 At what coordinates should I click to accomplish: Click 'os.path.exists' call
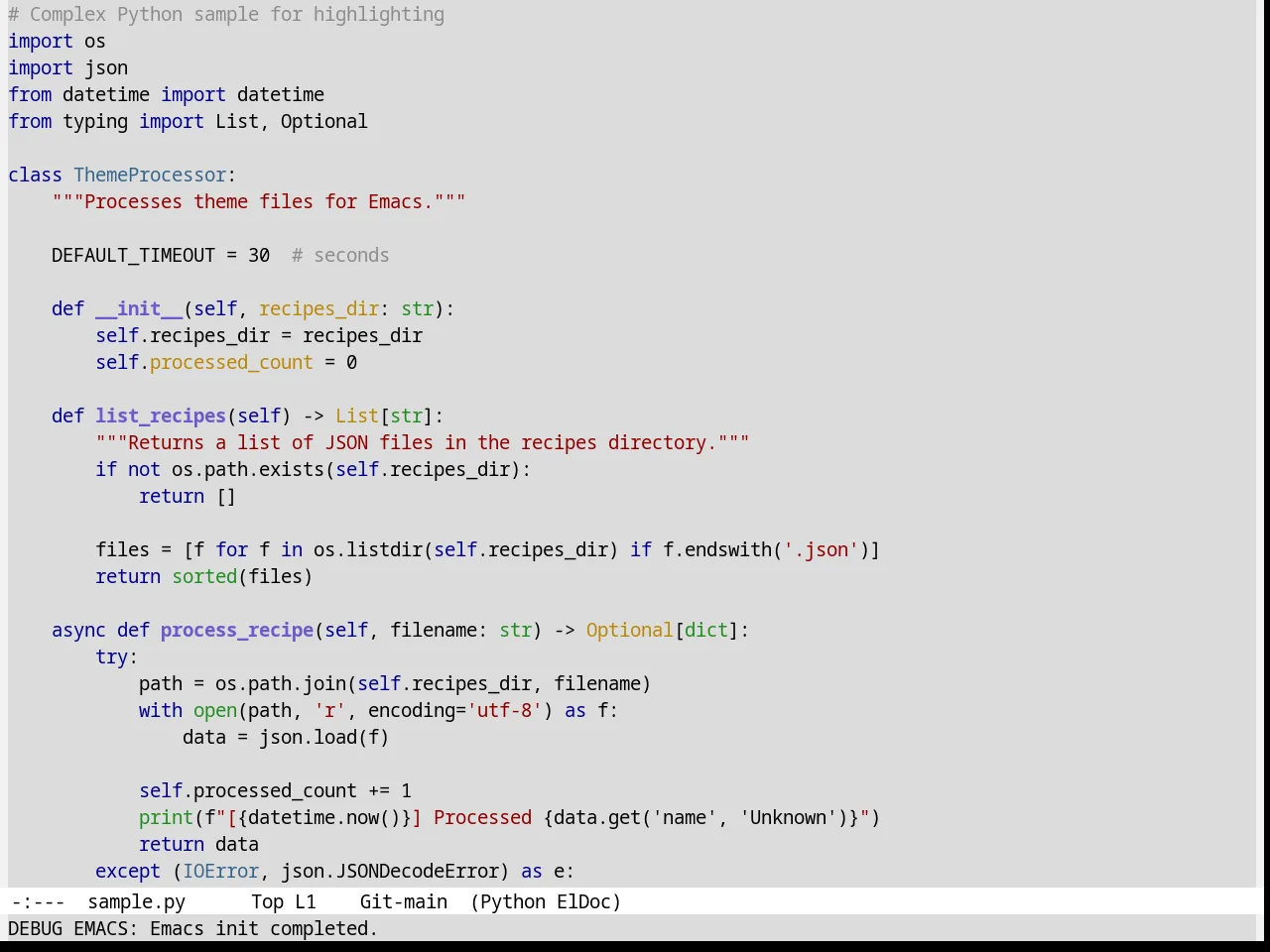click(x=248, y=469)
